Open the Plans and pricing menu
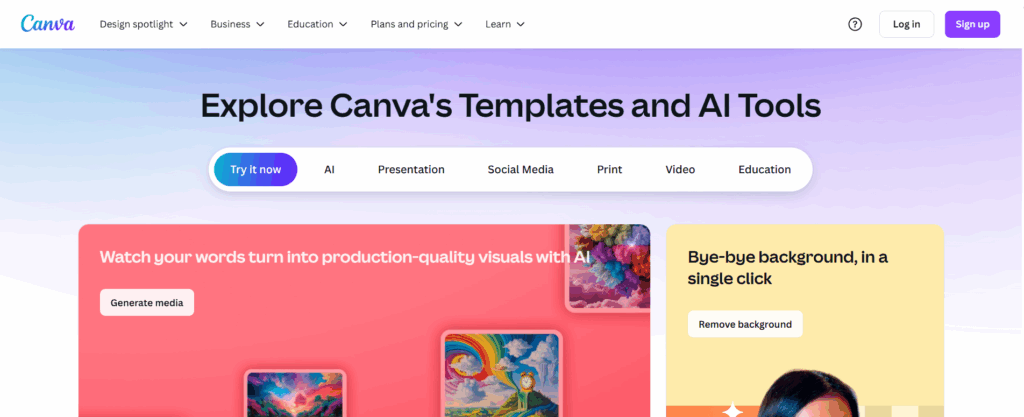This screenshot has width=1024, height=417. (416, 24)
